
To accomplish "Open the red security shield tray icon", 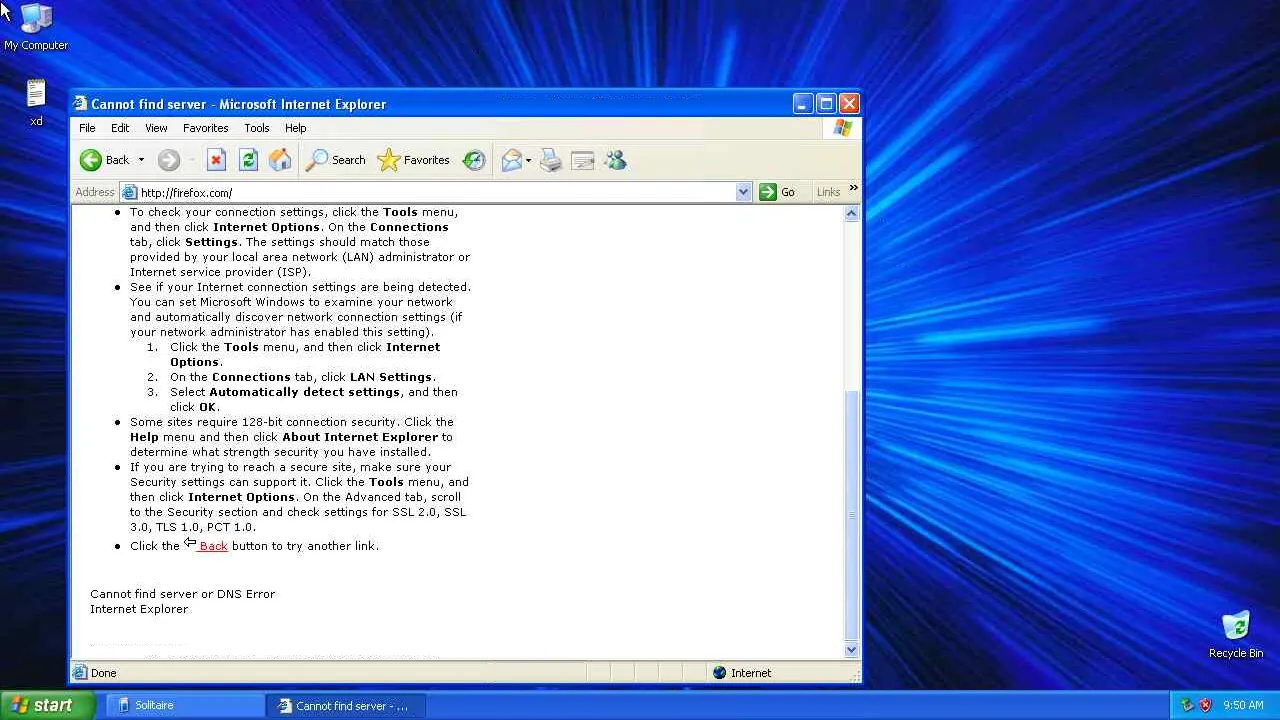I will point(1205,705).
